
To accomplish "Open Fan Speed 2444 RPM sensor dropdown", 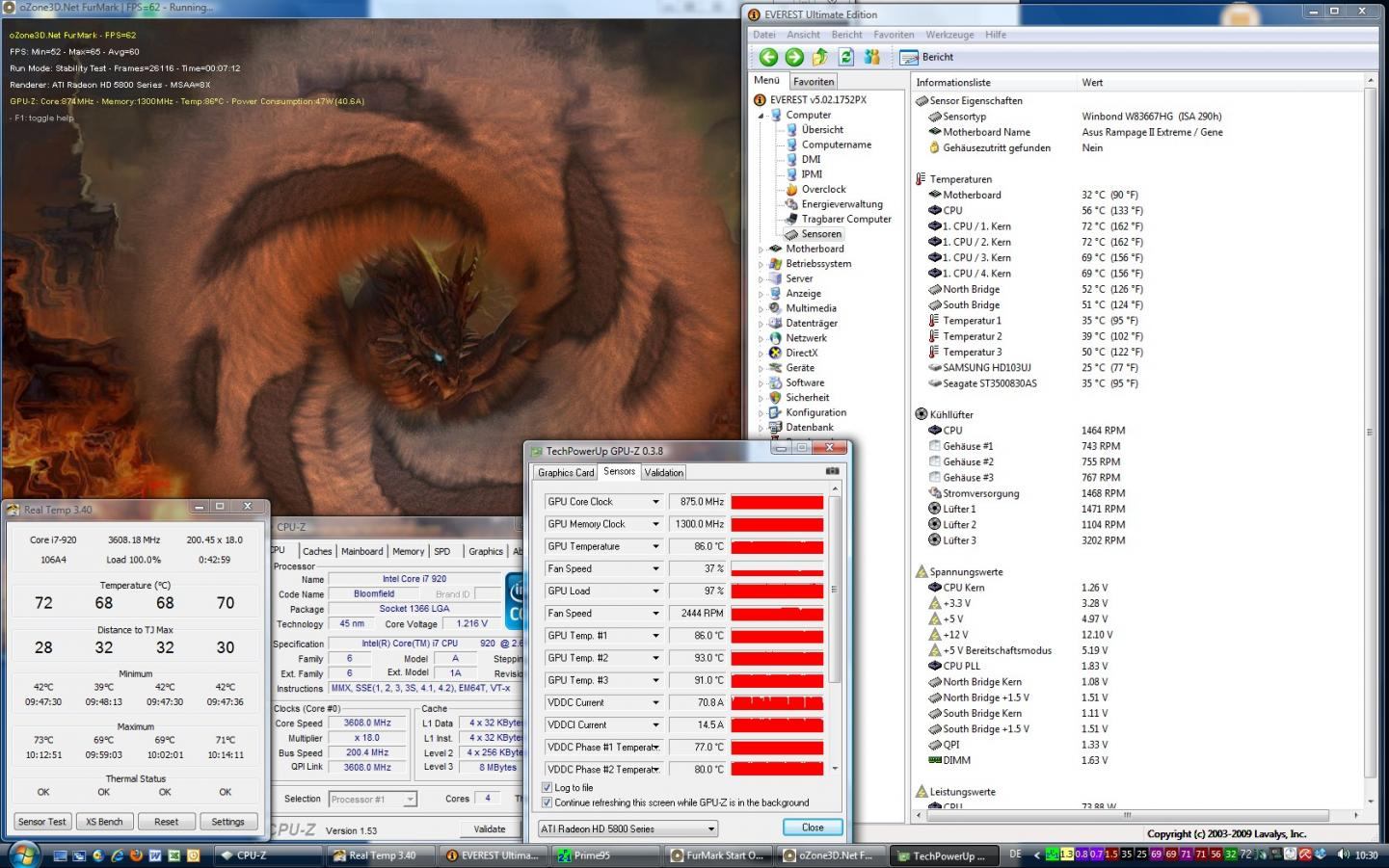I will point(655,614).
